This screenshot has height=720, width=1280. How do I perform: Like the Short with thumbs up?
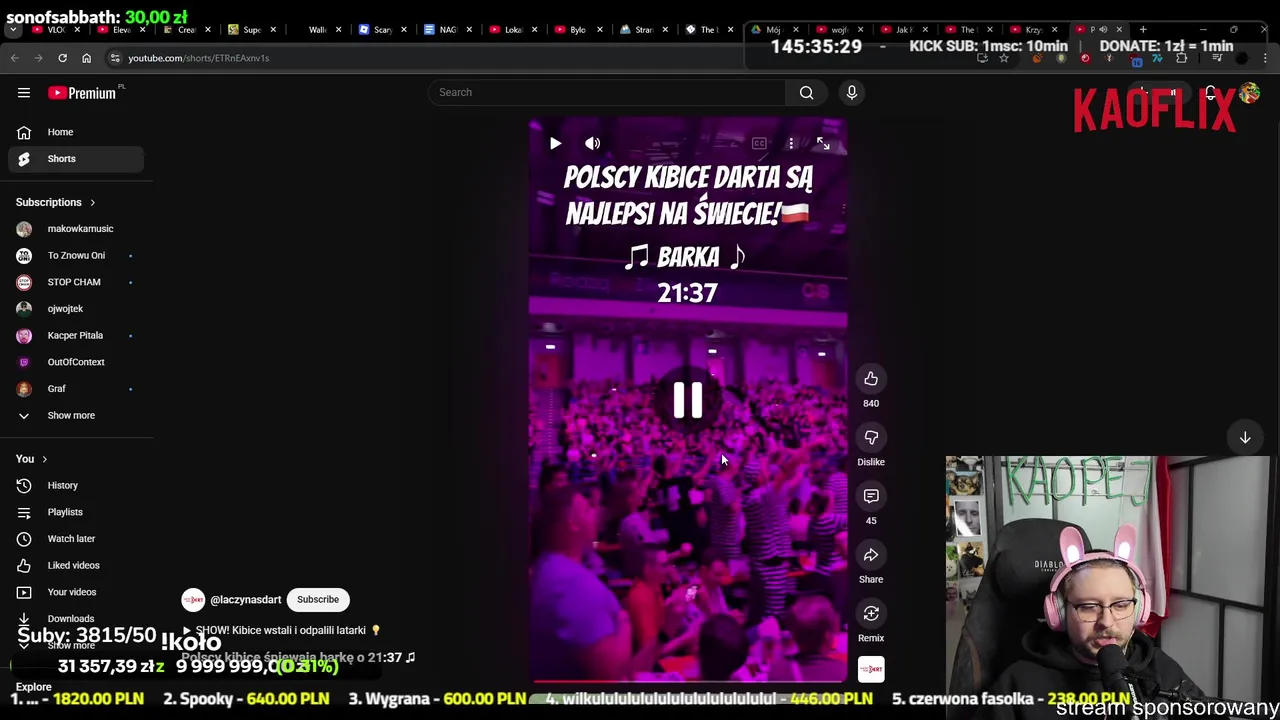click(x=871, y=379)
